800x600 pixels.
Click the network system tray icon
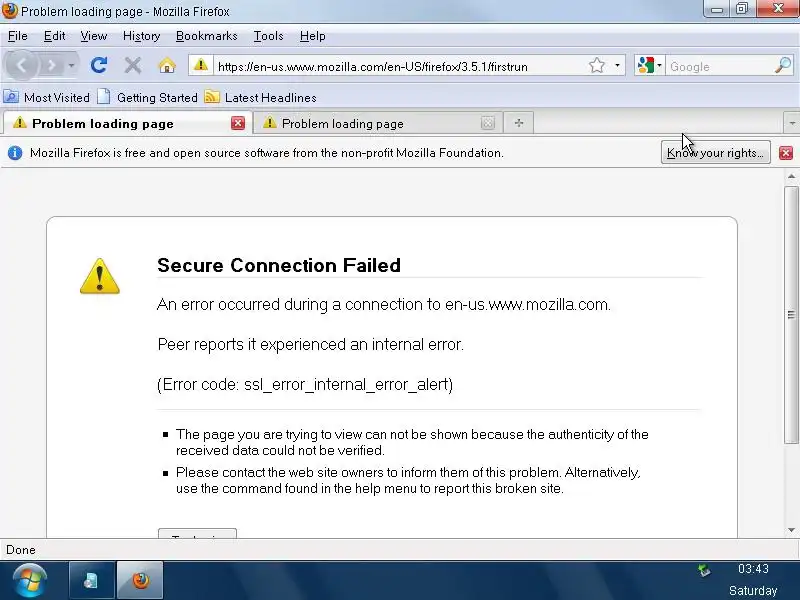pos(705,570)
